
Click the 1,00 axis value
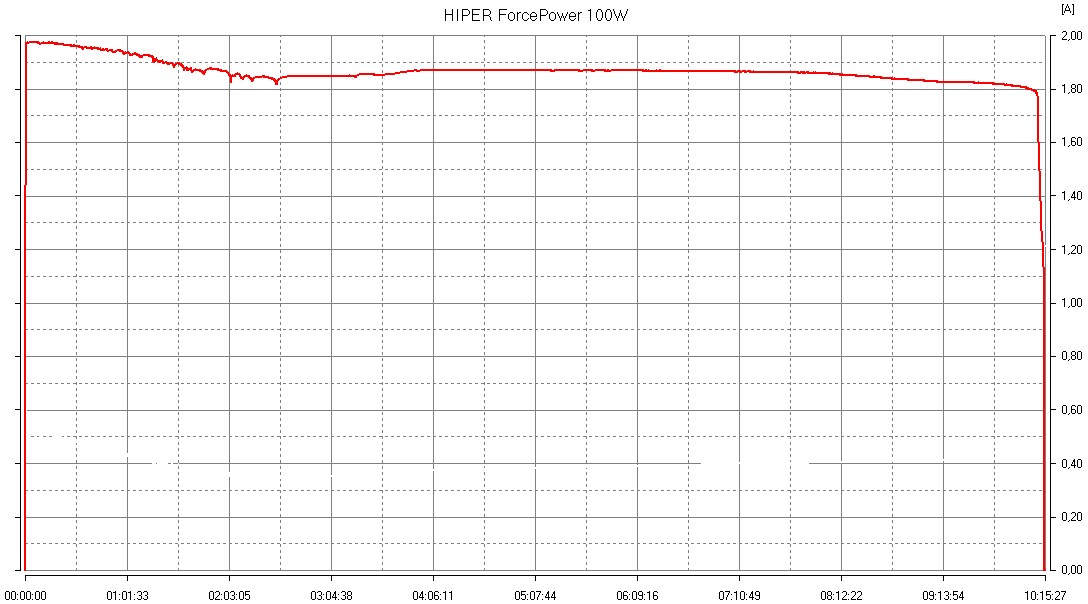[x=1071, y=303]
